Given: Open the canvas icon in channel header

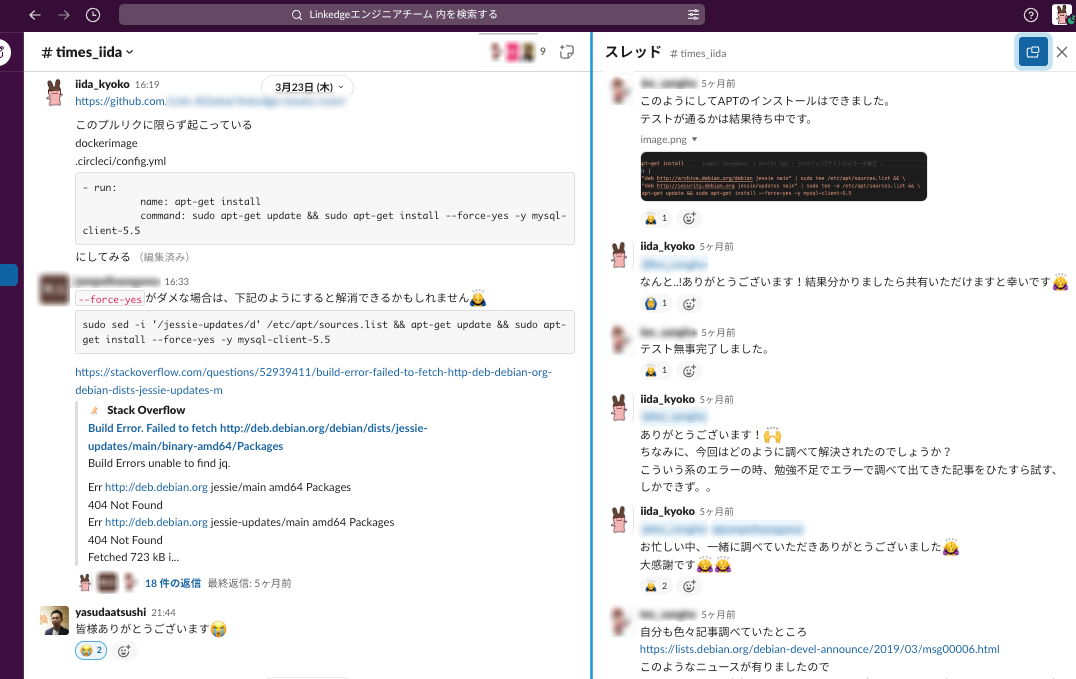Looking at the screenshot, I should (566, 51).
